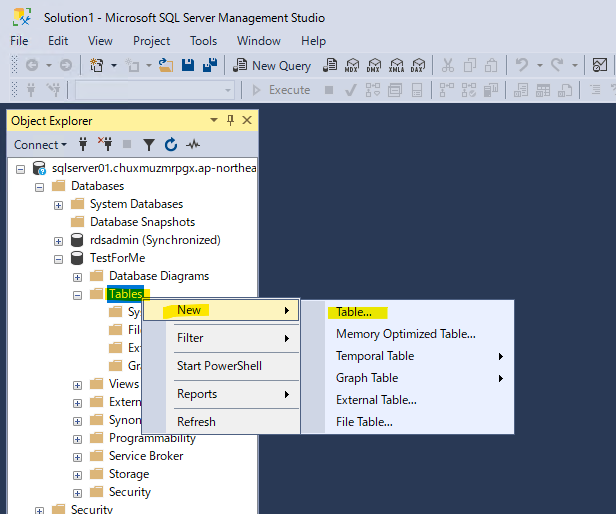Open the Project menu
The height and width of the screenshot is (514, 616).
[151, 41]
